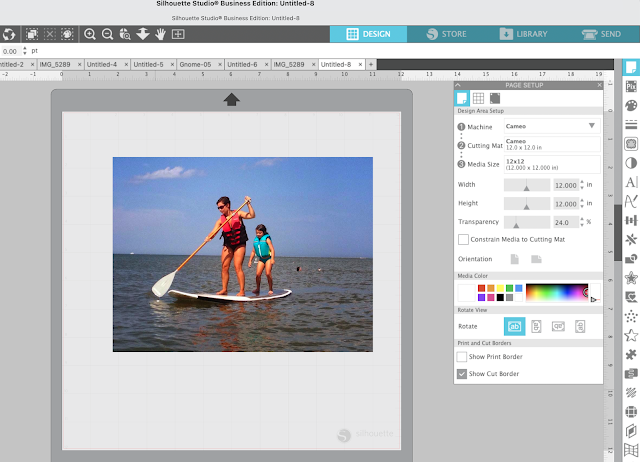Switch to the DESIGN tab

(369, 34)
